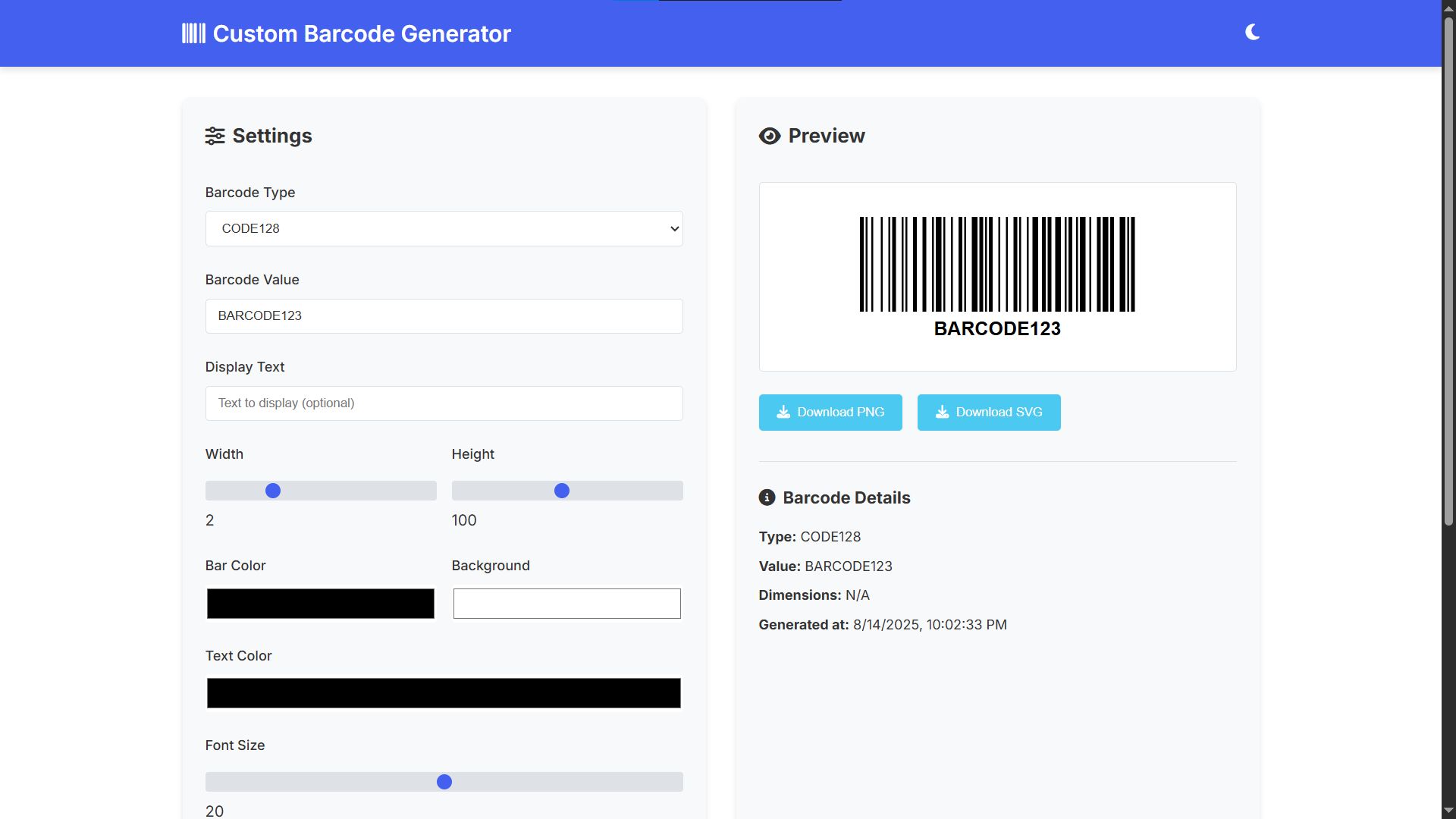This screenshot has width=1456, height=819.
Task: Click the 'Width' label
Action: pos(224,454)
